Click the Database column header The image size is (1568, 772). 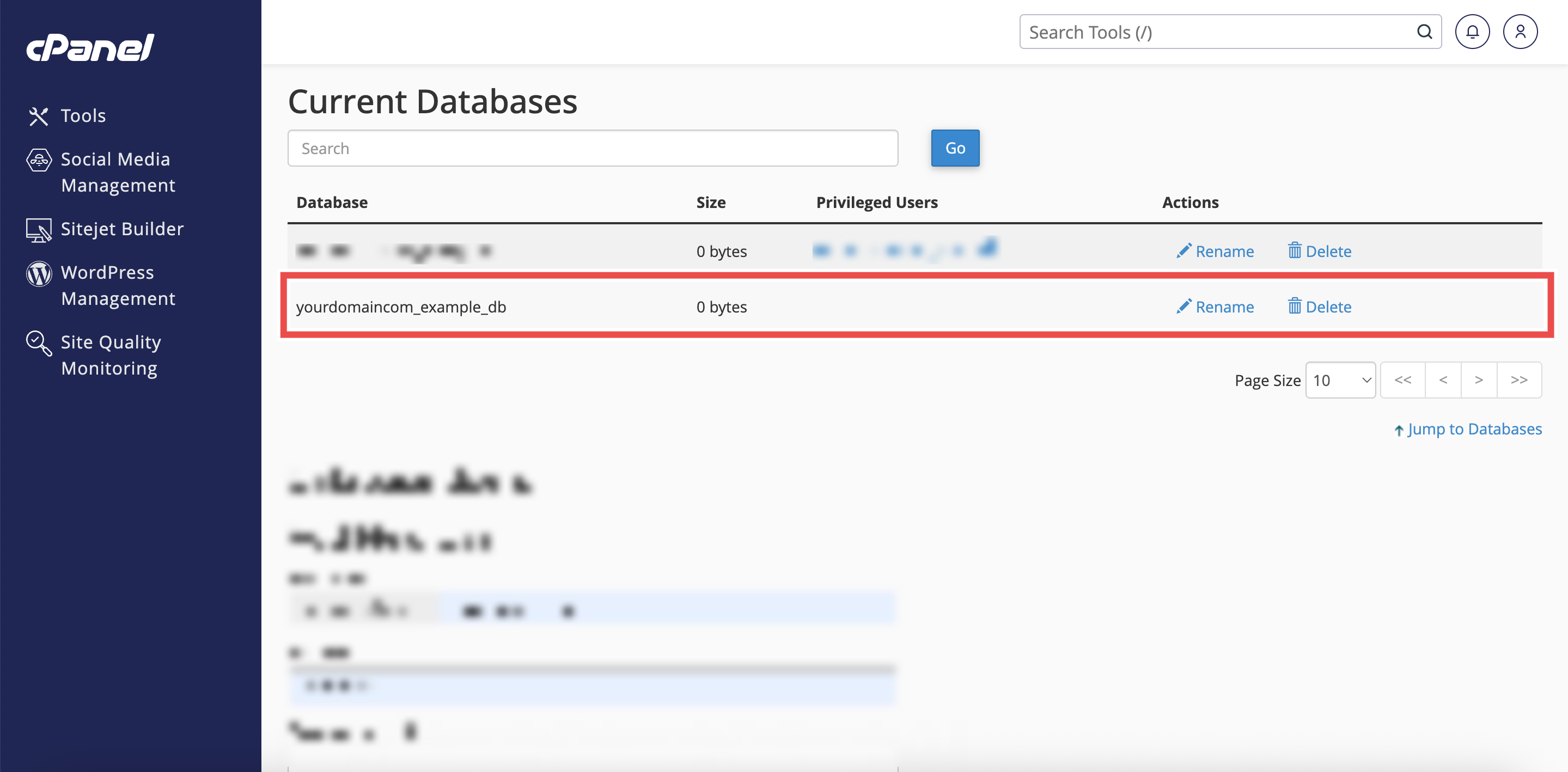332,203
